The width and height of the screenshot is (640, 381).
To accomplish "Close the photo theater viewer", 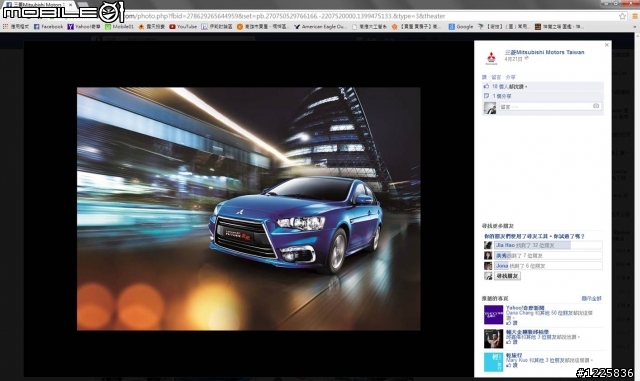I will (x=607, y=45).
